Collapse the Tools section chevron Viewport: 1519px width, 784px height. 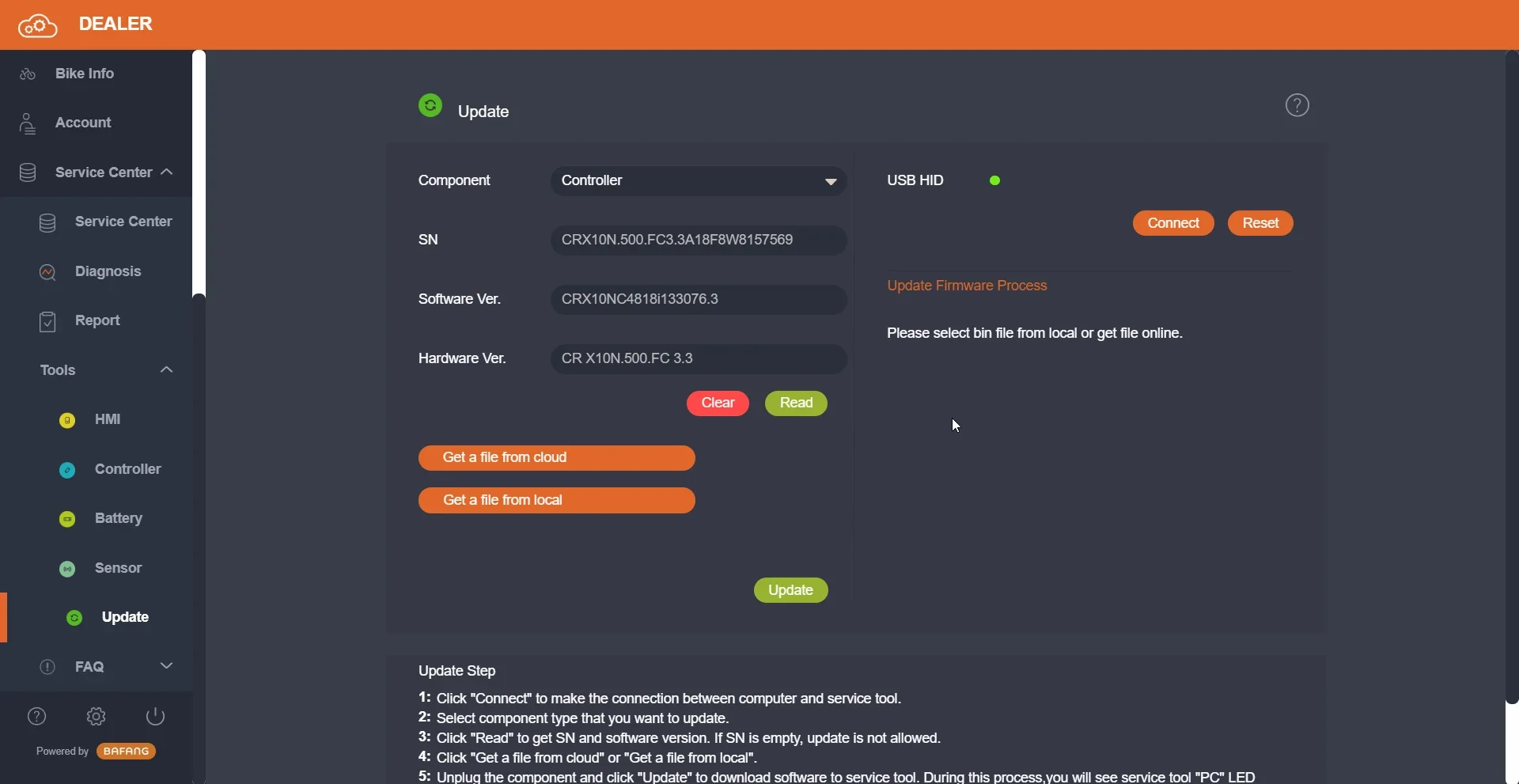tap(166, 370)
